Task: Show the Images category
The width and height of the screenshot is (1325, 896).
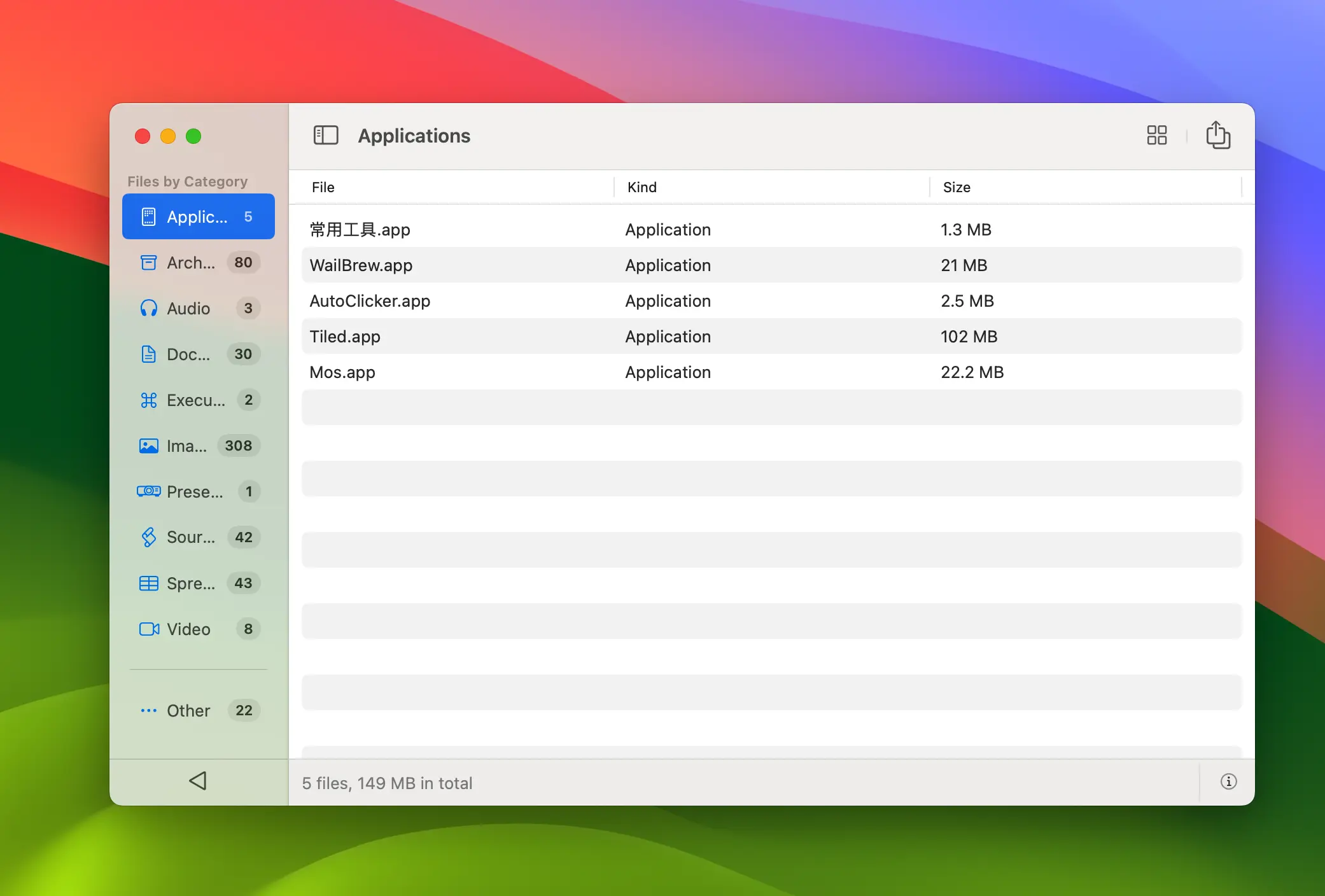Action: tap(198, 446)
